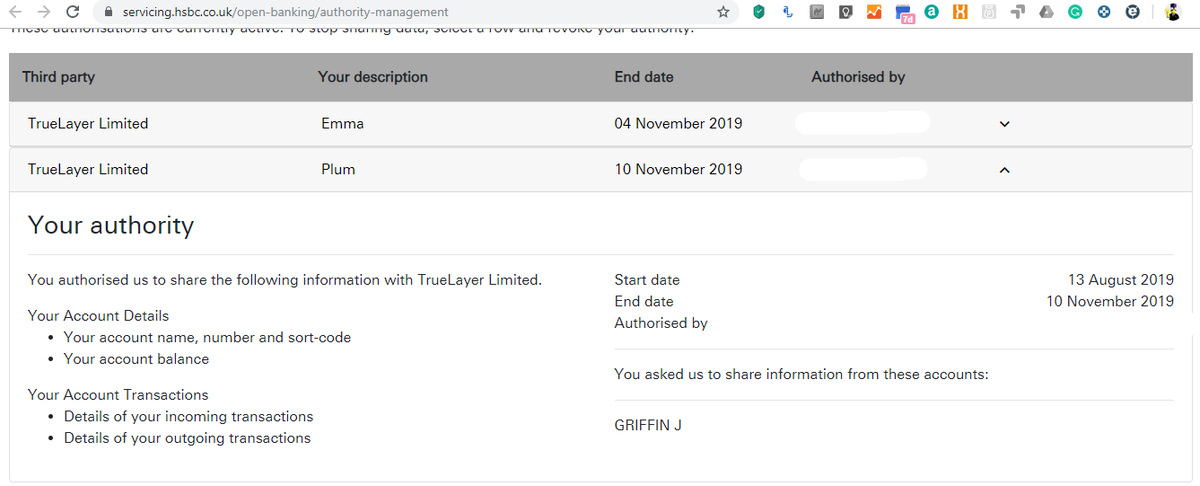Screen dimensions: 1200x486
Task: Click TrueLayer Limited in the Plum row
Action: (x=88, y=169)
